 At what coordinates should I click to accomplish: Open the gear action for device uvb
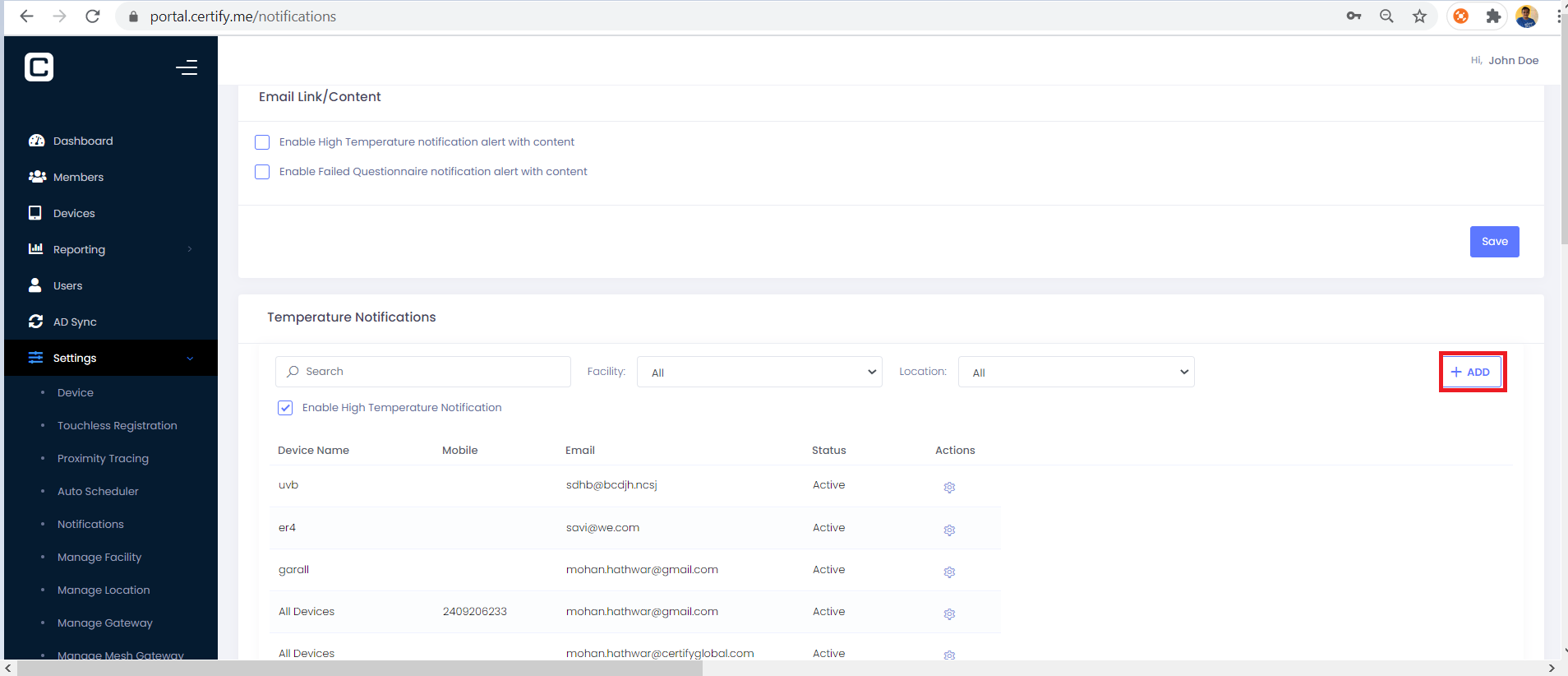[x=949, y=488]
